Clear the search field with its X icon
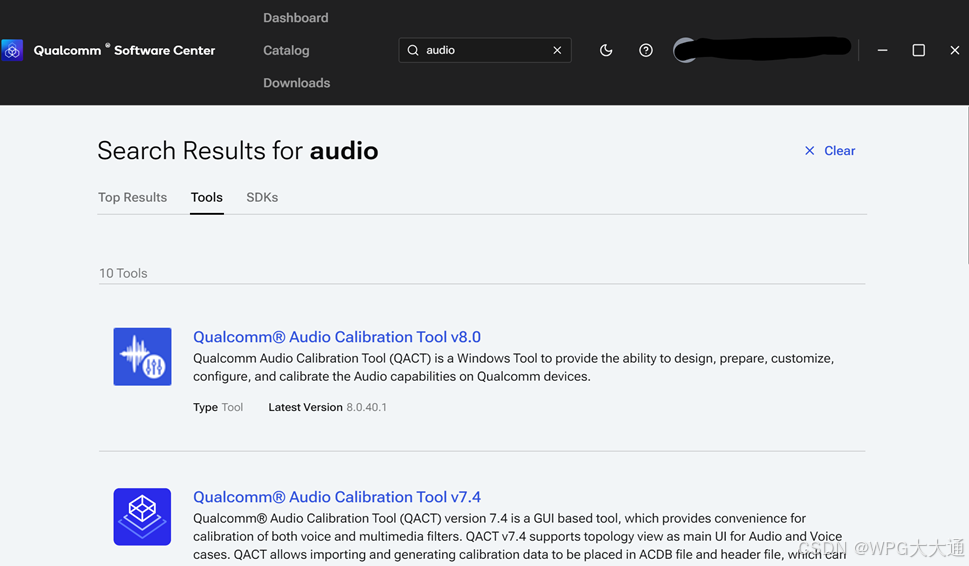This screenshot has width=969, height=566. pyautogui.click(x=557, y=50)
